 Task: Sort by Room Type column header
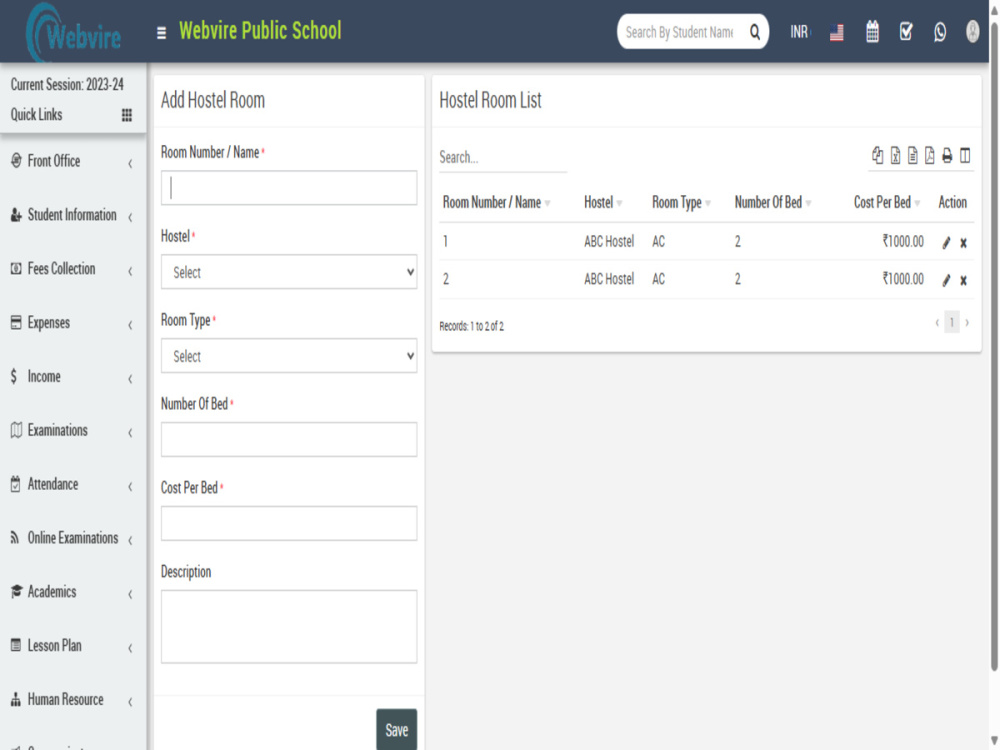pyautogui.click(x=681, y=202)
